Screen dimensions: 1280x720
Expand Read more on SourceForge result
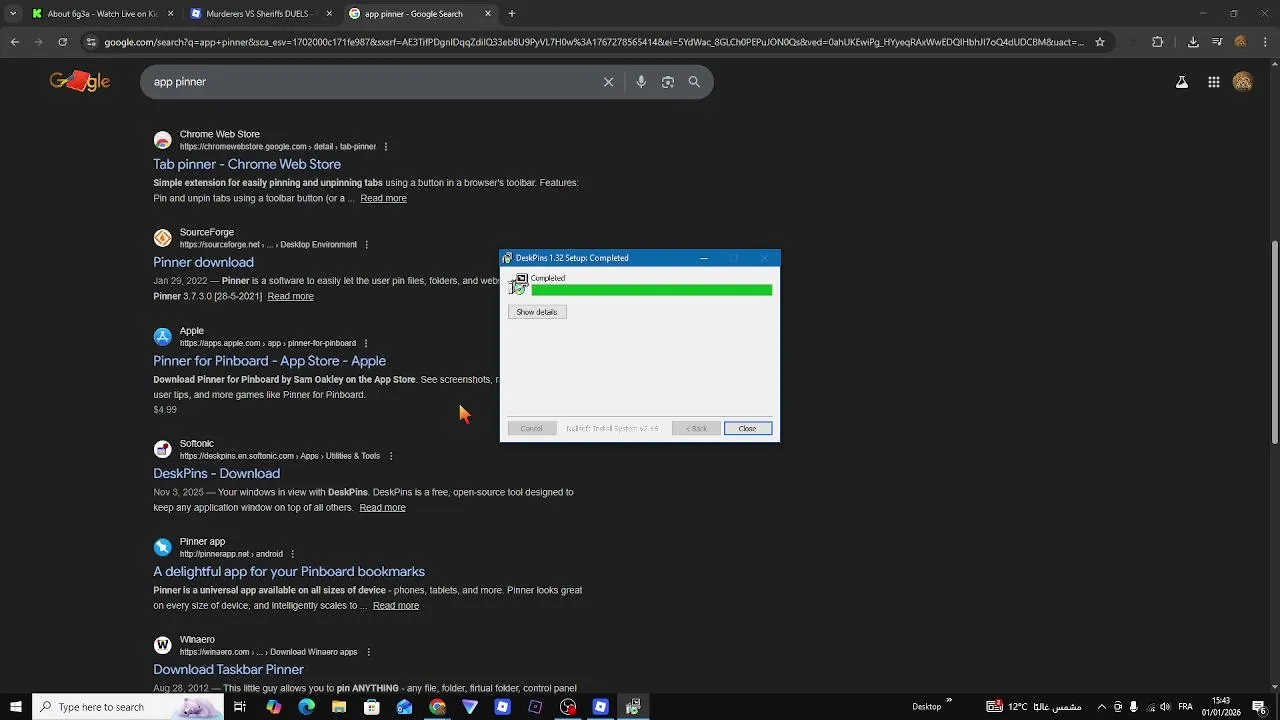coord(290,296)
